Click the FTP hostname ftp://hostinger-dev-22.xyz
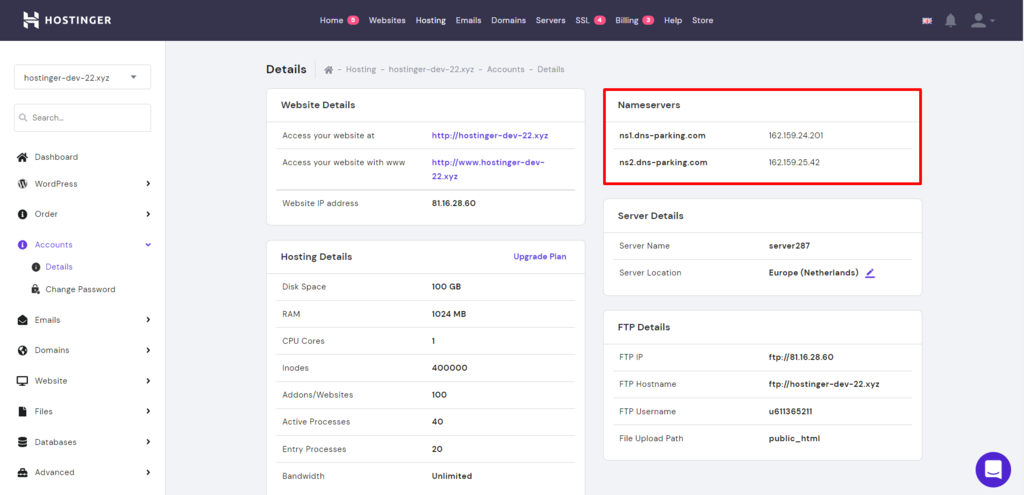The height and width of the screenshot is (495, 1024). click(824, 384)
